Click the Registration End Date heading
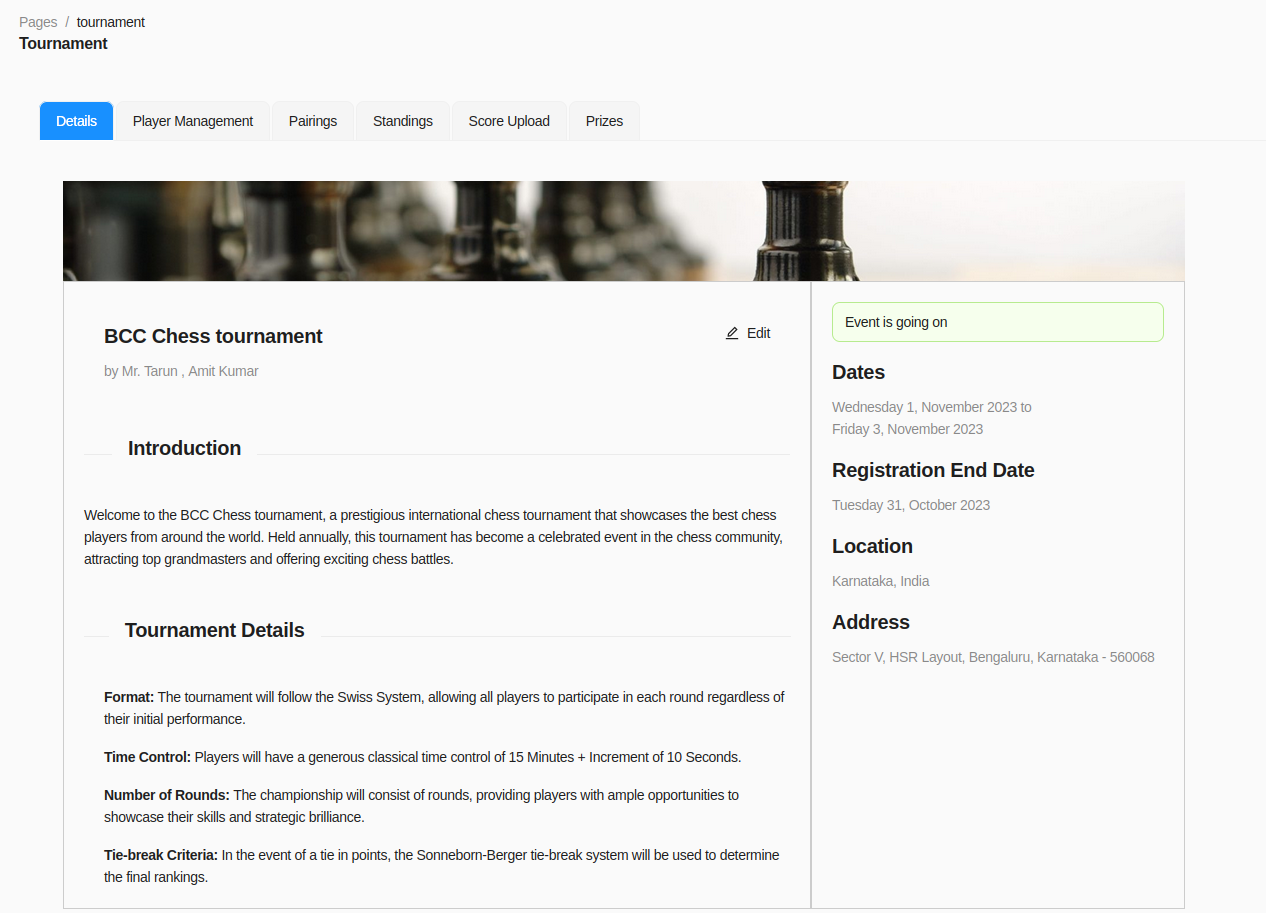Viewport: 1266px width, 913px height. coord(933,470)
